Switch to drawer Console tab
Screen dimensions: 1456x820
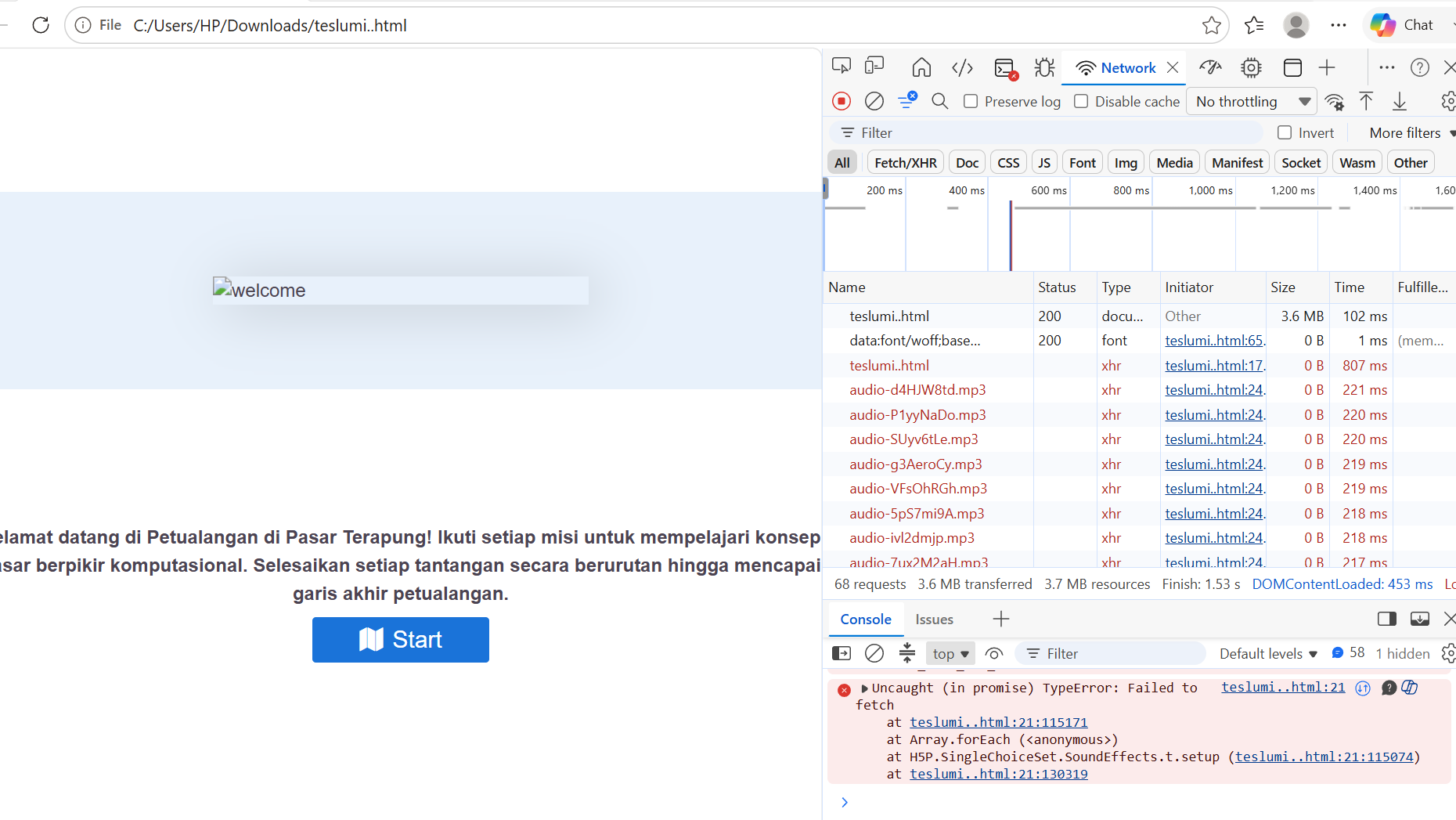[866, 620]
